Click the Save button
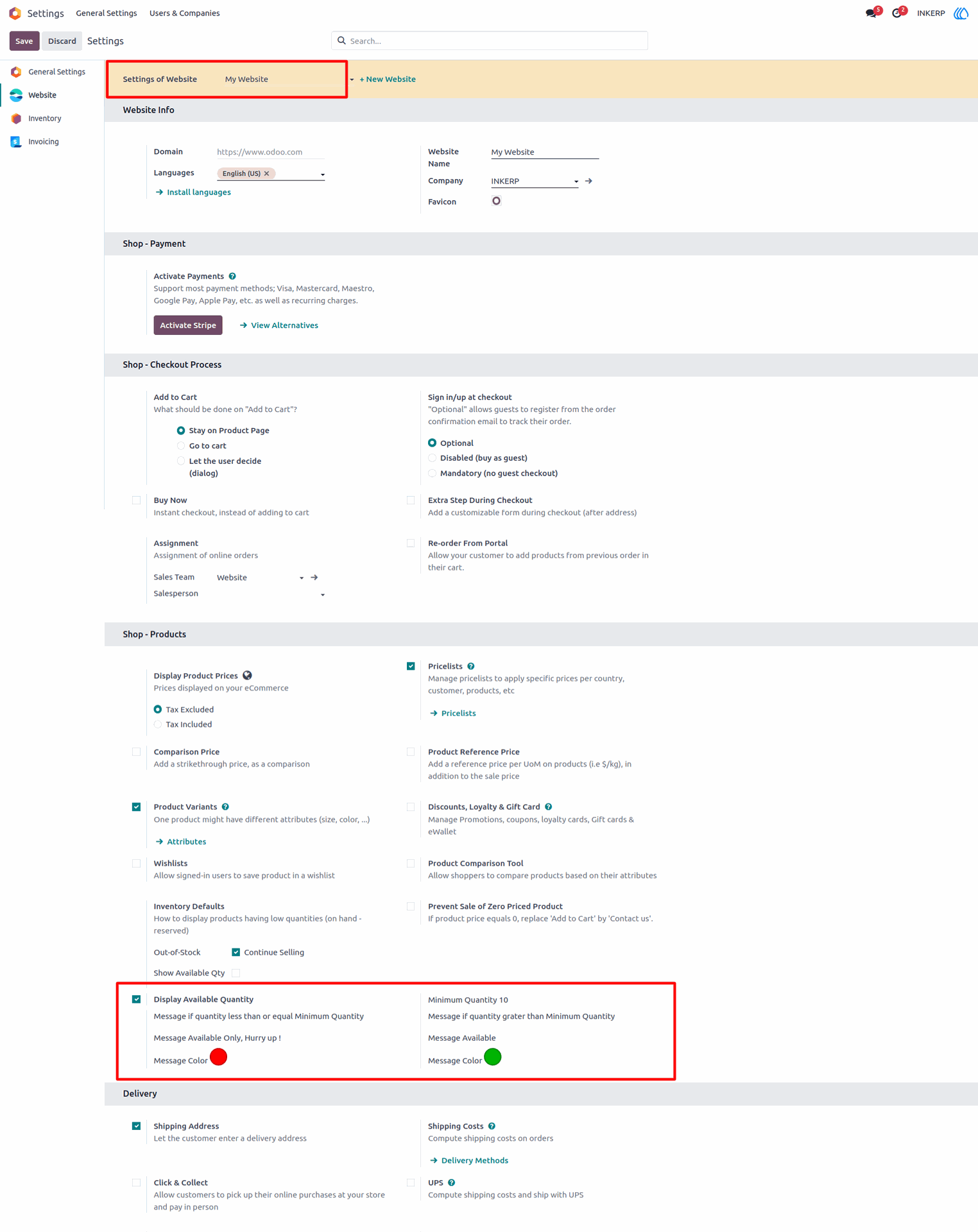This screenshot has height=1232, width=978. pyautogui.click(x=24, y=40)
